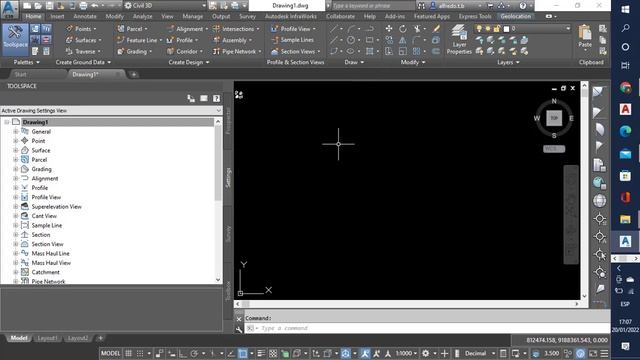
Task: Open Windows search on taskbar
Action: pyautogui.click(x=625, y=28)
